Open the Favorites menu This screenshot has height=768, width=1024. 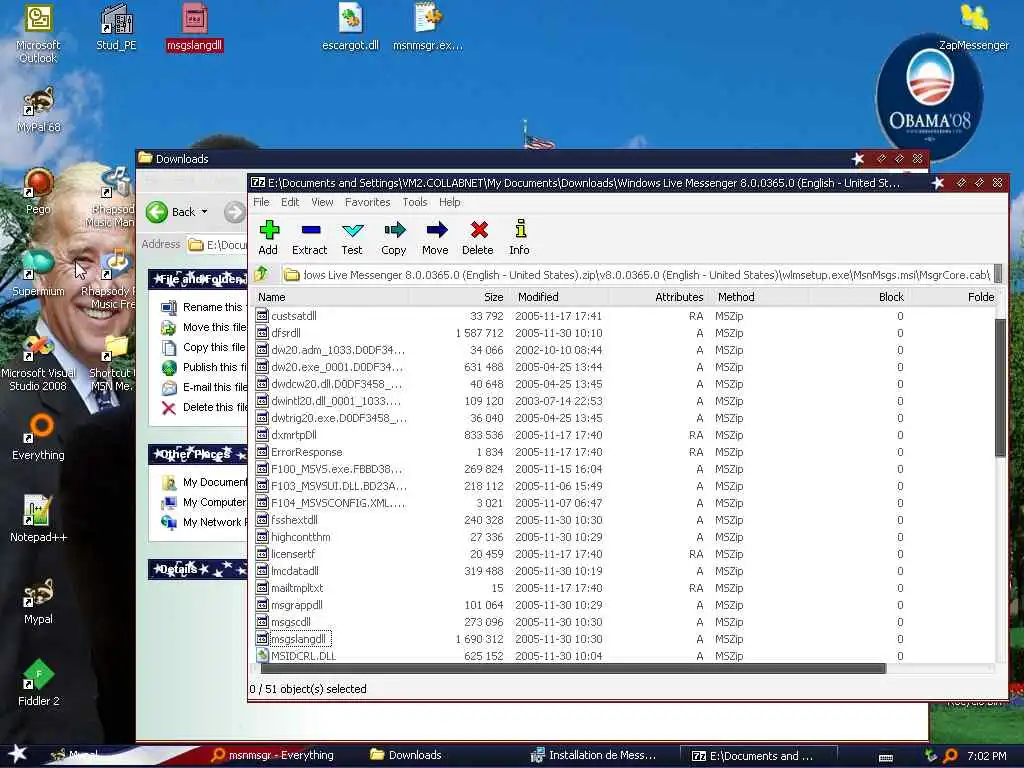click(x=368, y=202)
